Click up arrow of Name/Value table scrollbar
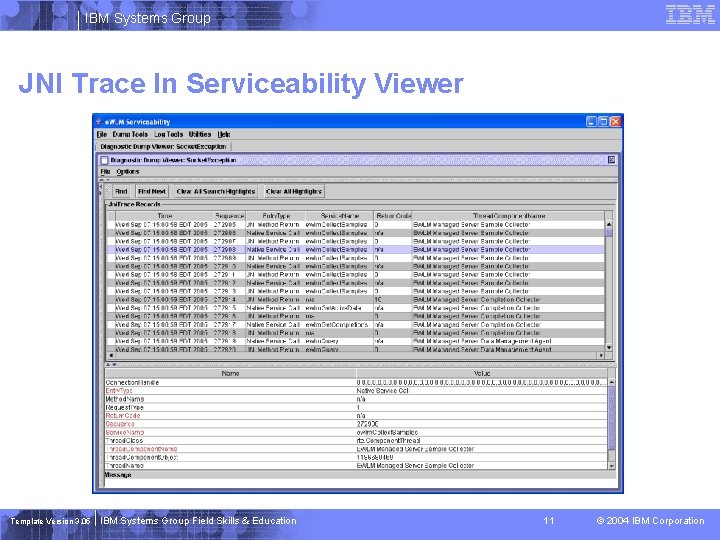The width and height of the screenshot is (720, 540). click(612, 382)
